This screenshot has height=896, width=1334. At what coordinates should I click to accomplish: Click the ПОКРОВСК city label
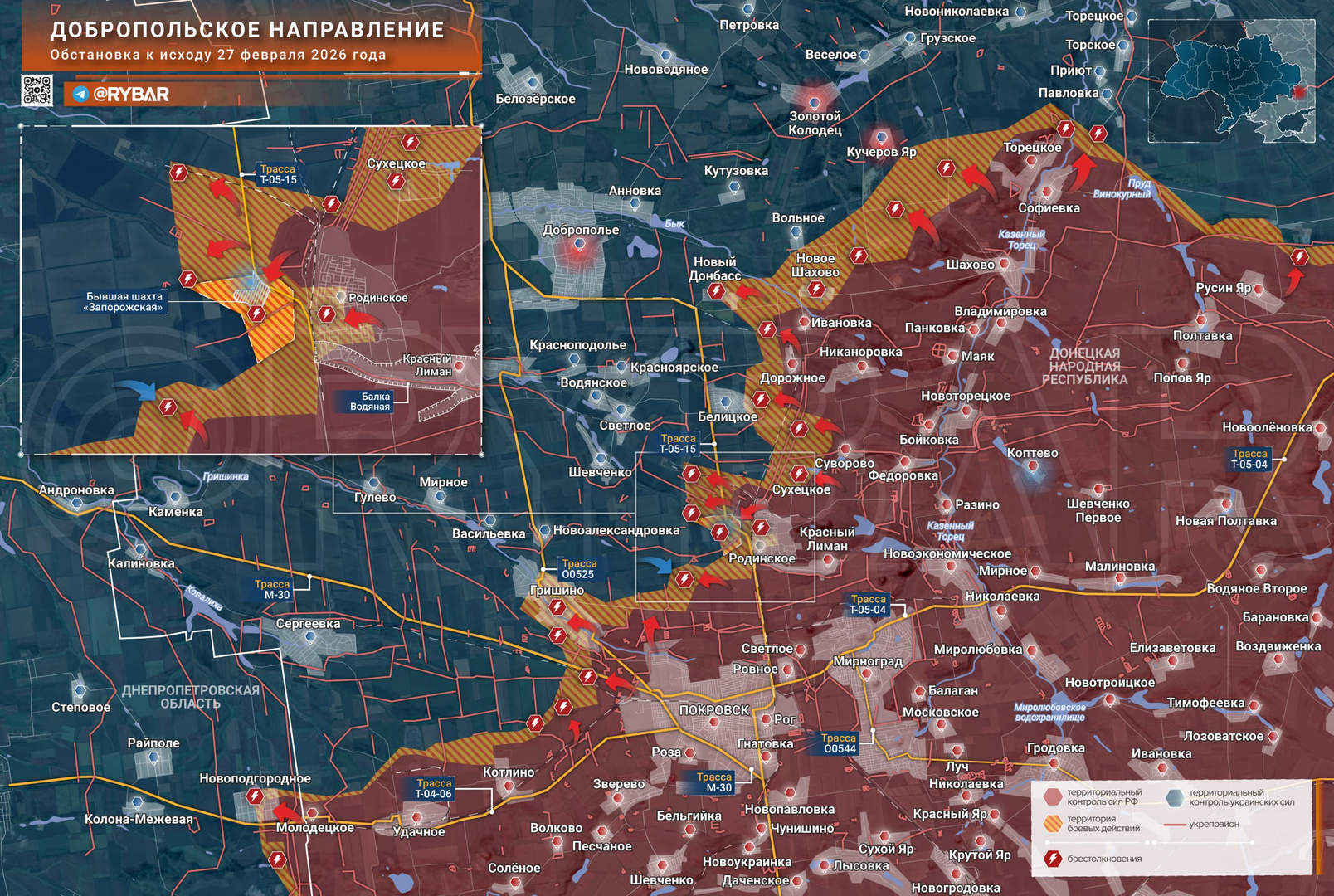click(713, 710)
